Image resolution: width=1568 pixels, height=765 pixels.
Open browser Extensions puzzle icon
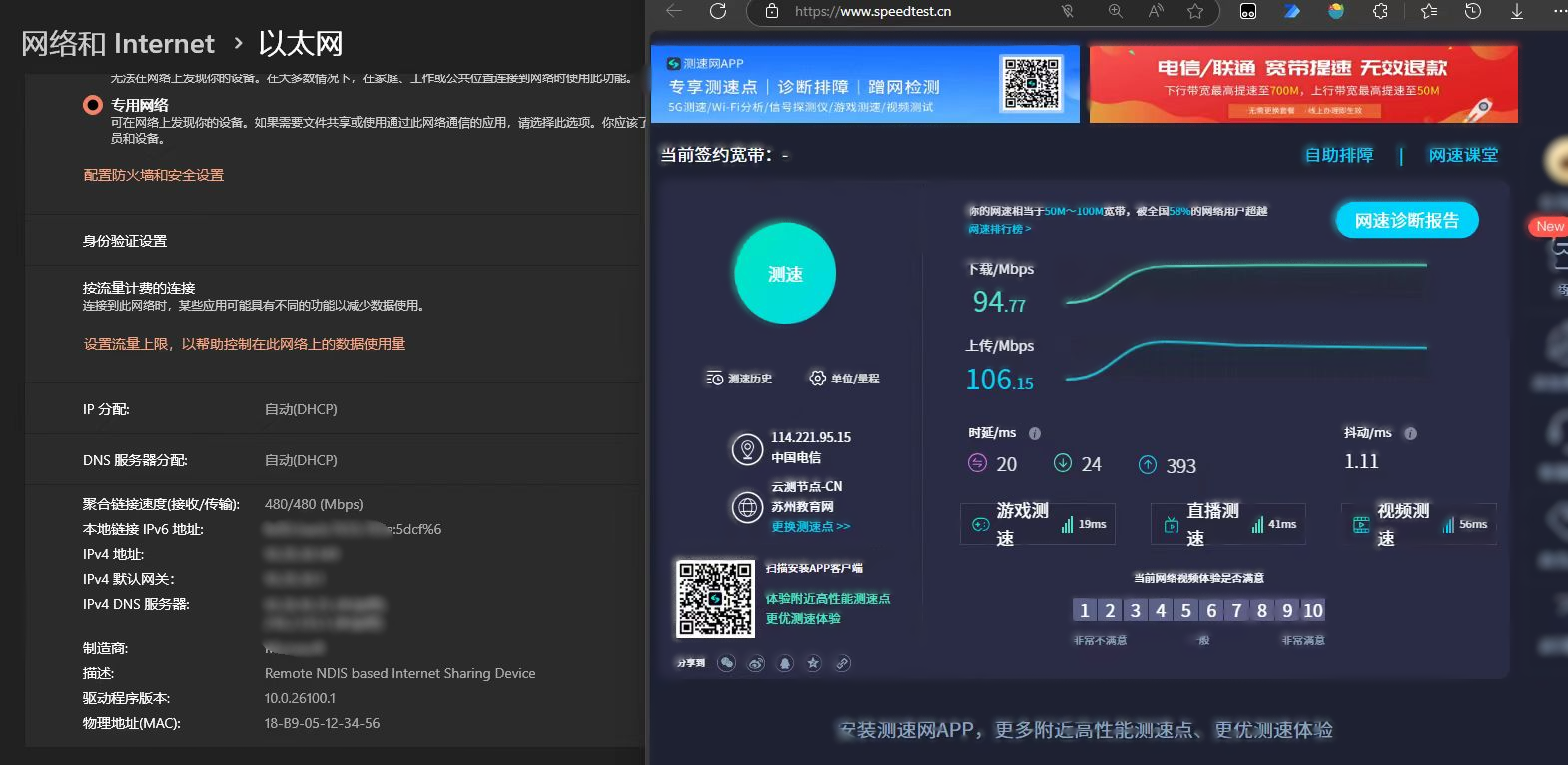(x=1380, y=11)
